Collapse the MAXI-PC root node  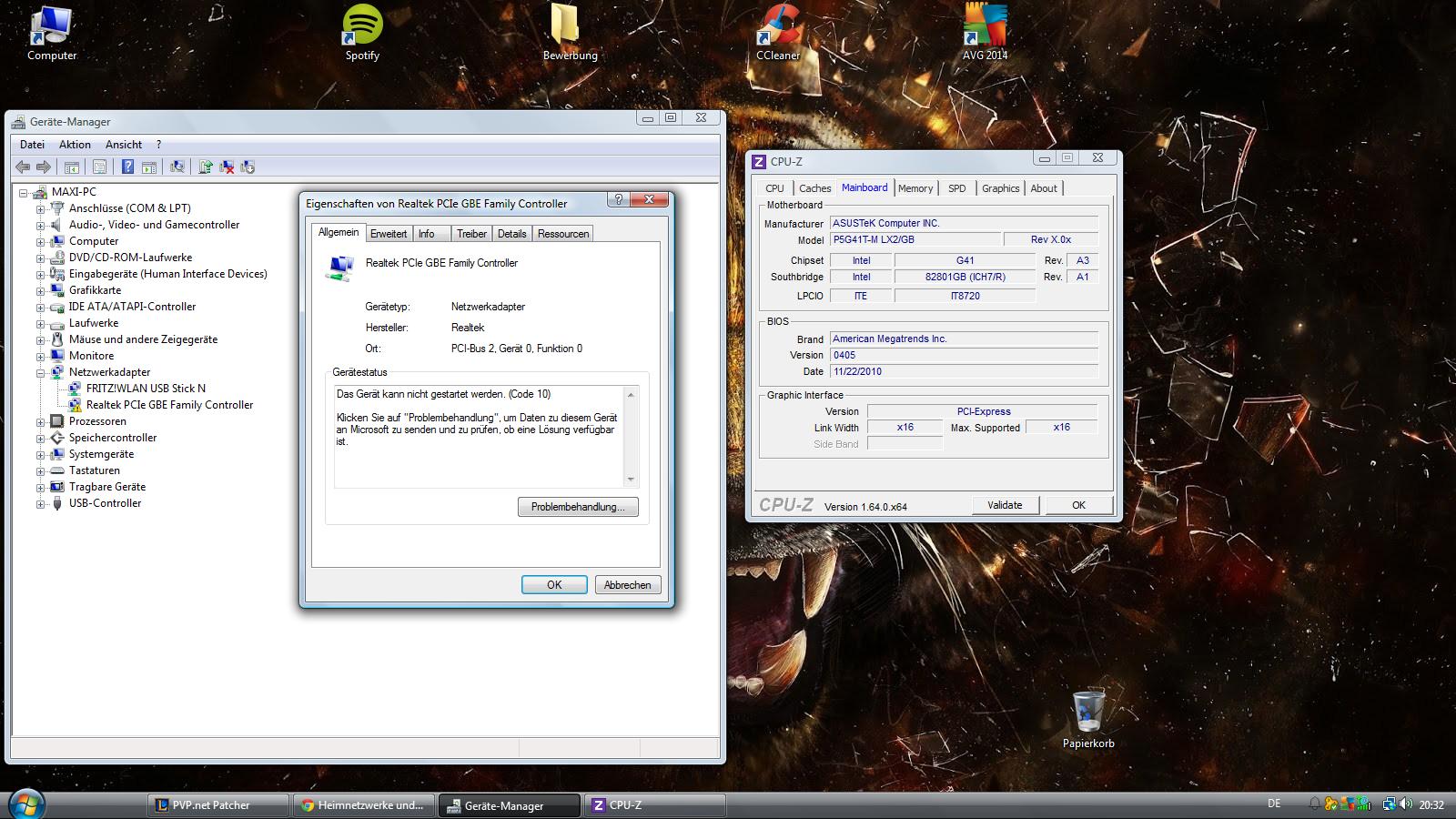(x=24, y=192)
